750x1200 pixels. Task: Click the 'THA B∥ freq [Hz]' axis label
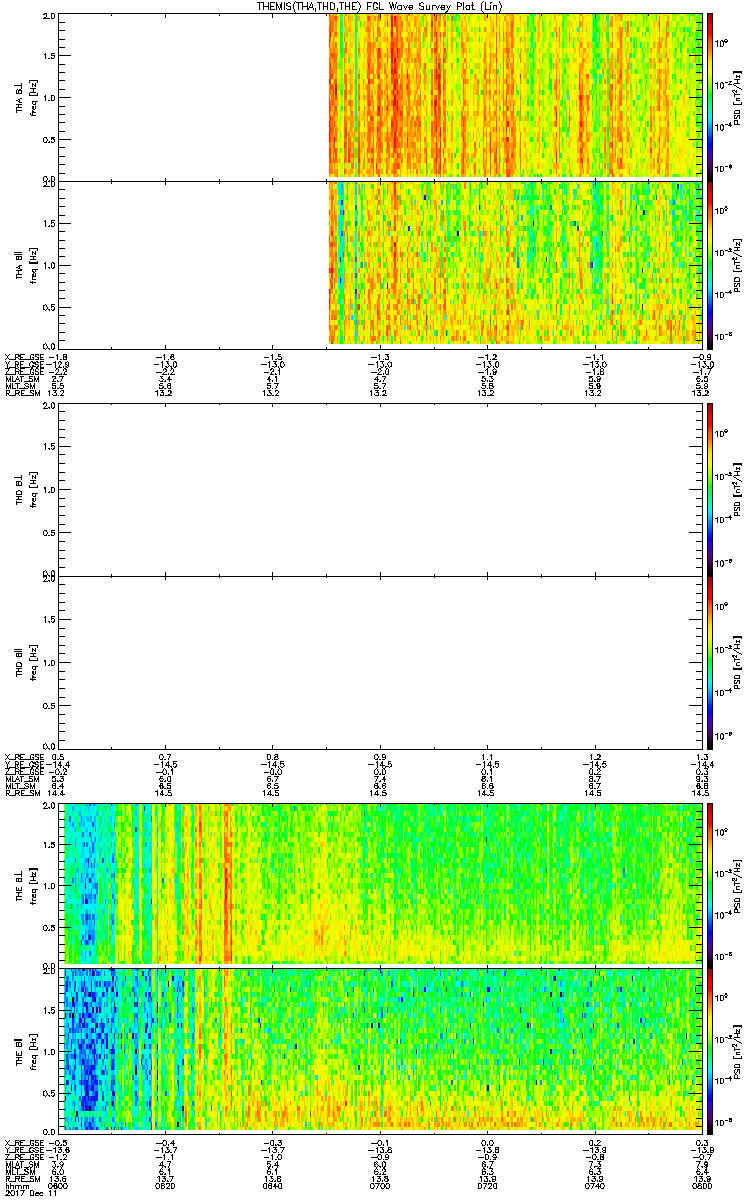tap(27, 264)
